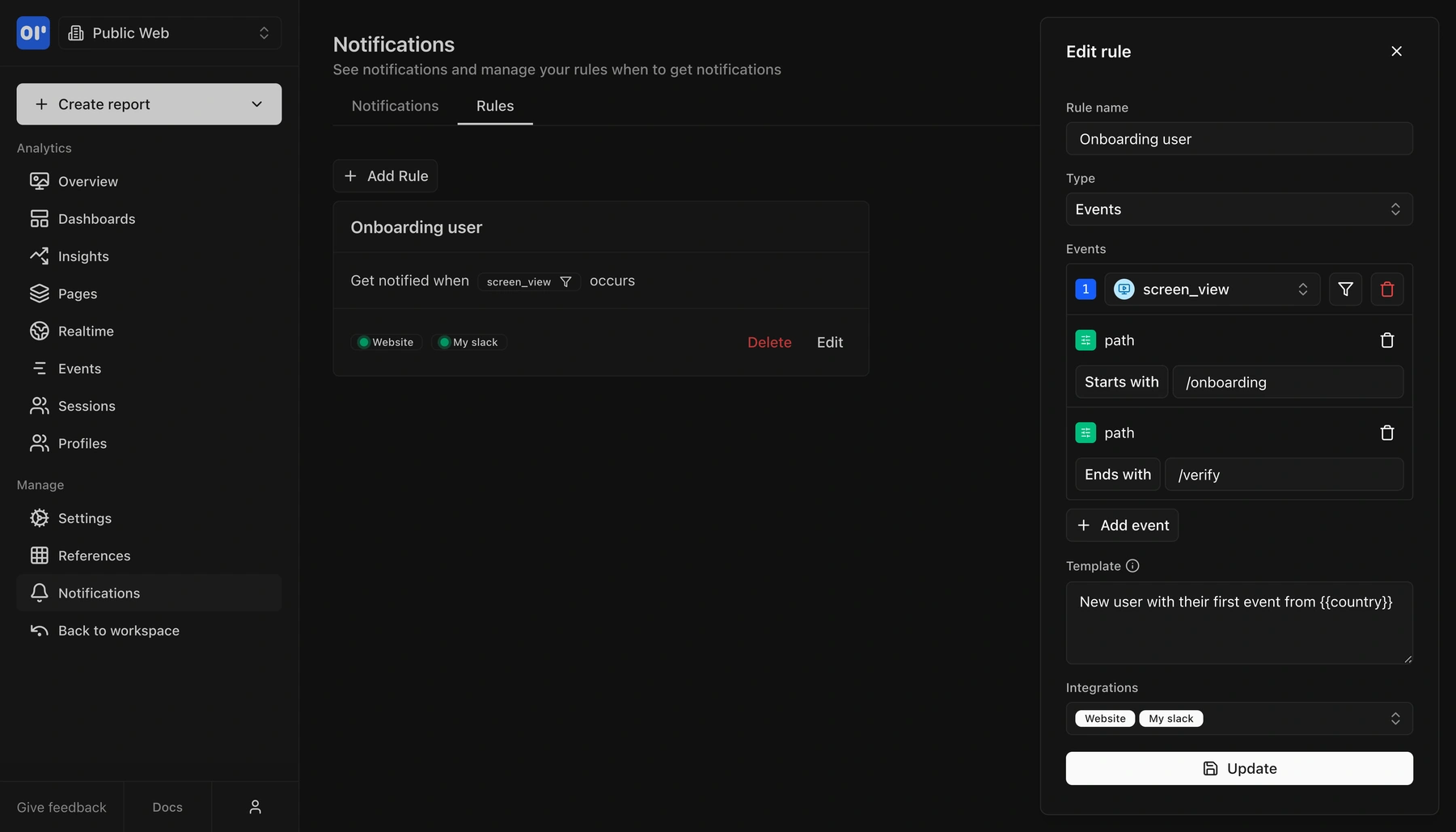Open the Type dropdown showing Events
This screenshot has width=1456, height=832.
pyautogui.click(x=1238, y=209)
